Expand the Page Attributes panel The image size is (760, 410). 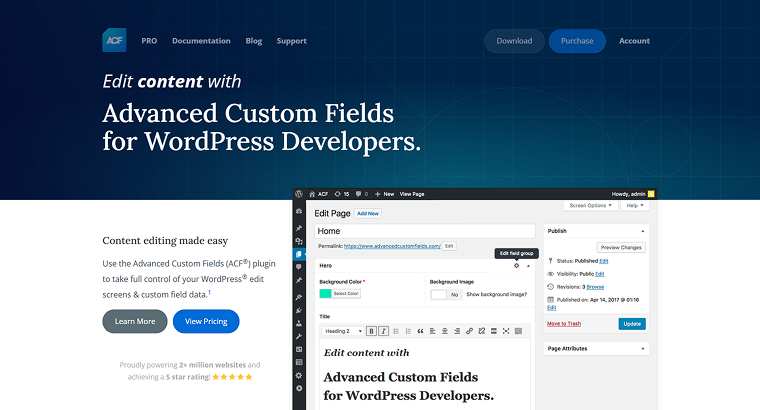[x=643, y=348]
